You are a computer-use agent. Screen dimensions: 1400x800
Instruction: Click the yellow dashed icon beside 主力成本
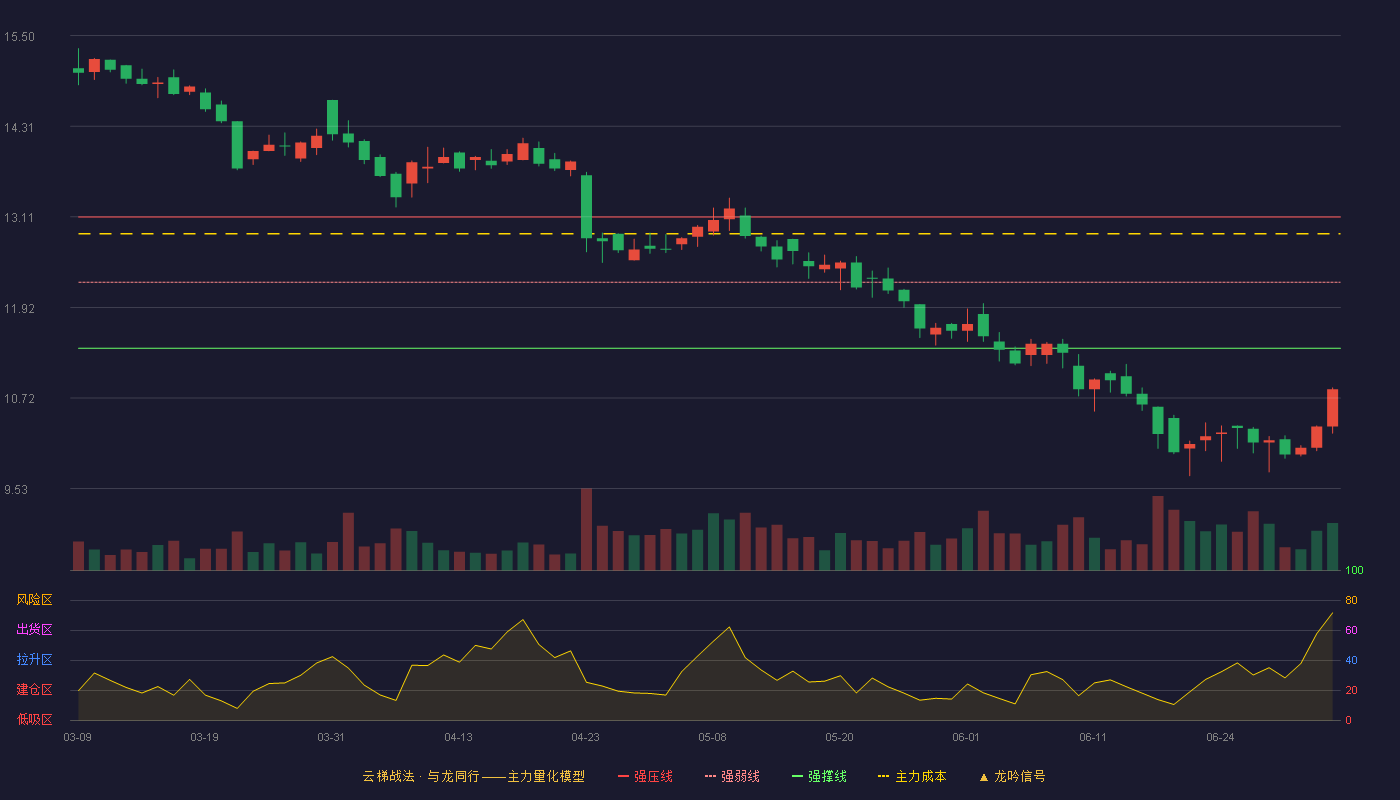point(883,776)
